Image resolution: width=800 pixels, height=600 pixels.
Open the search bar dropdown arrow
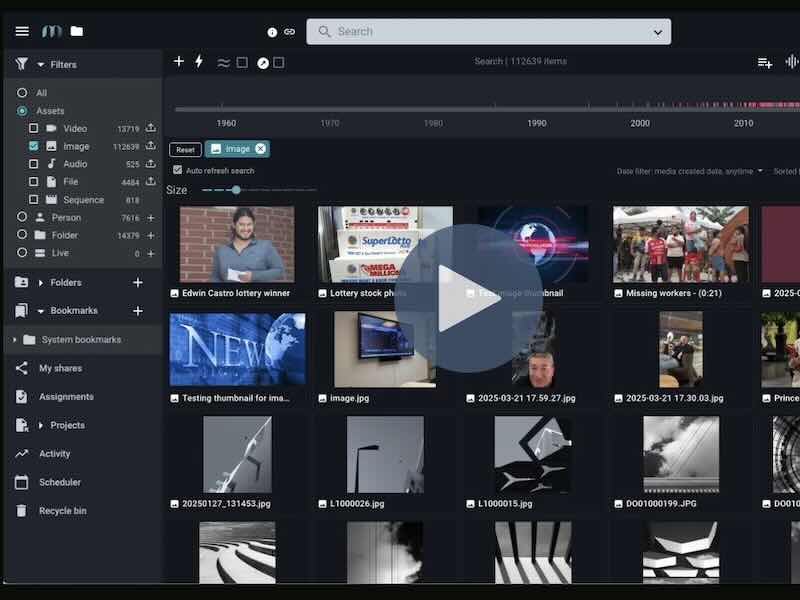(657, 32)
